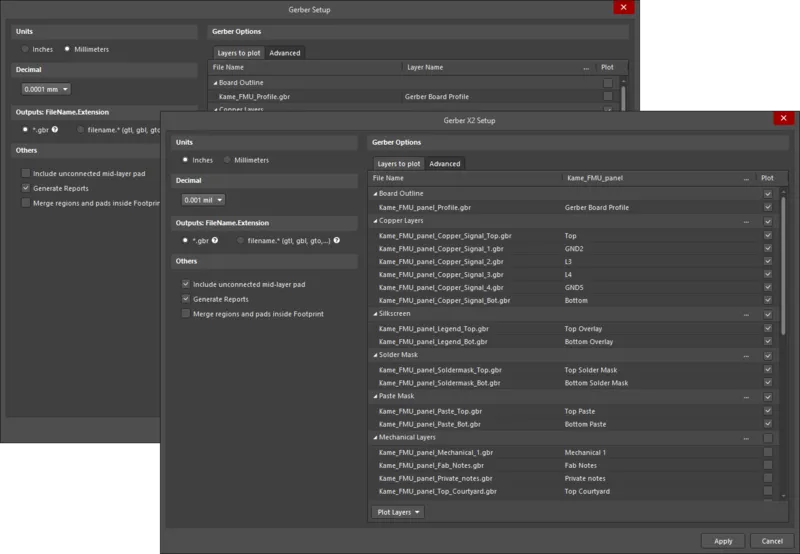Uncheck Generate Reports in Gerber X2 Setup
Image resolution: width=800 pixels, height=554 pixels.
coord(186,299)
